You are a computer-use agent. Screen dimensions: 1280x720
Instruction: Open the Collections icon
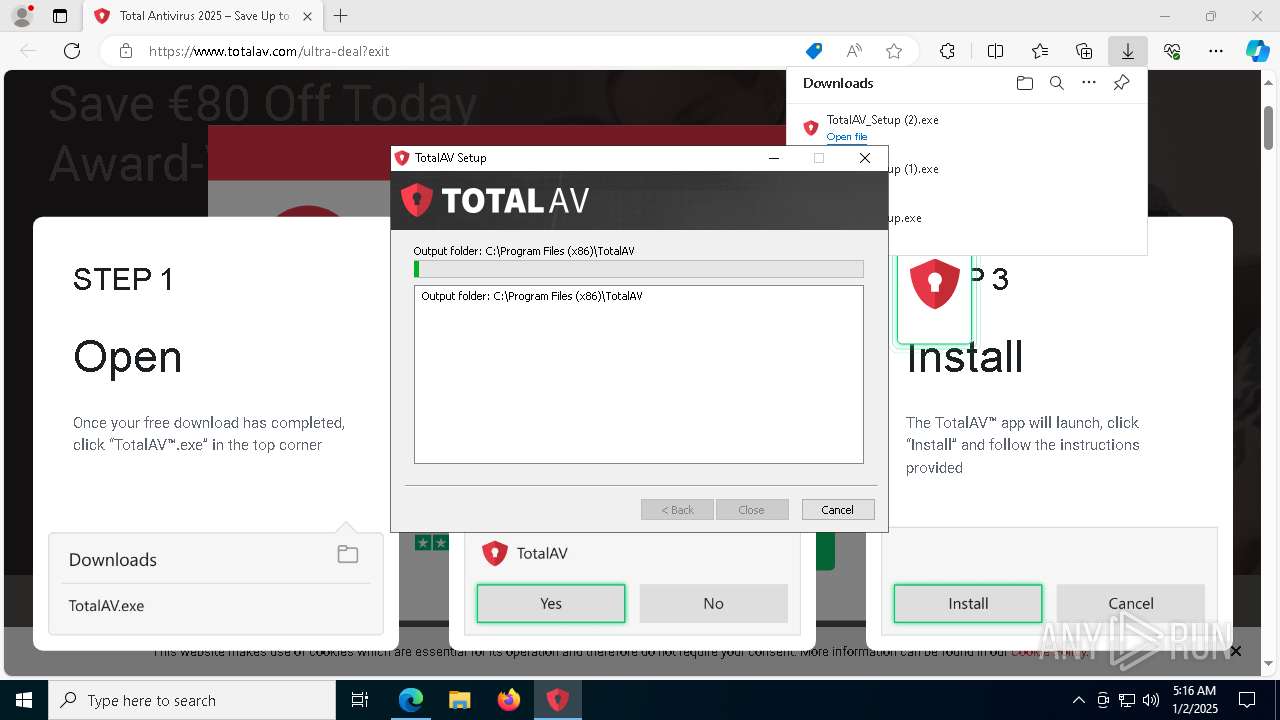[x=1084, y=51]
